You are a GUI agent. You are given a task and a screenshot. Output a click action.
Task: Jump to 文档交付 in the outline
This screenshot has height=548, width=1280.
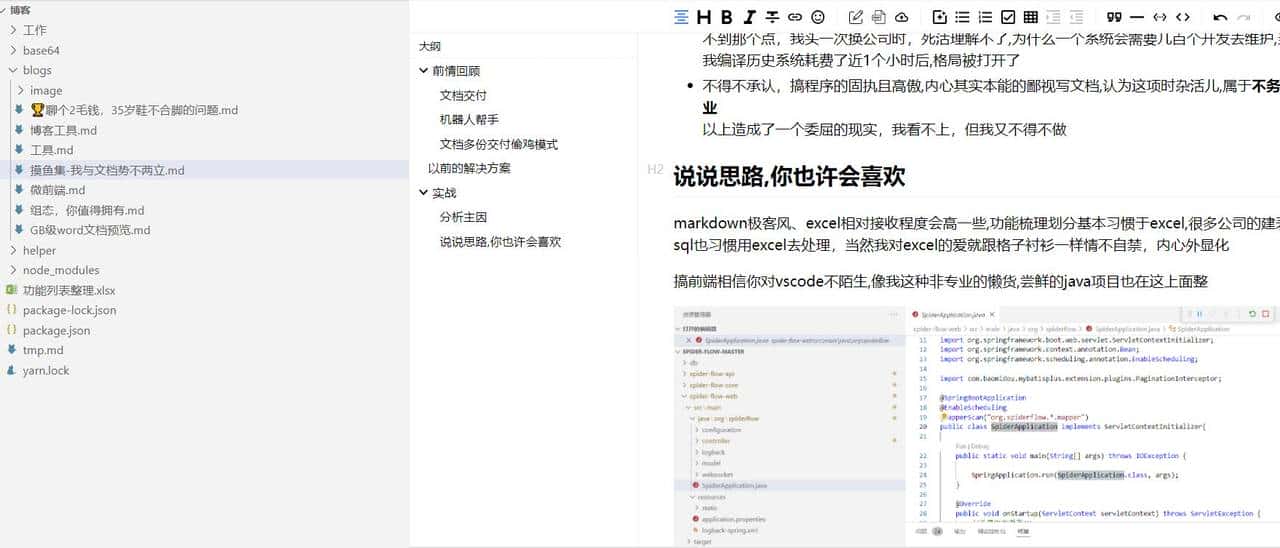463,96
